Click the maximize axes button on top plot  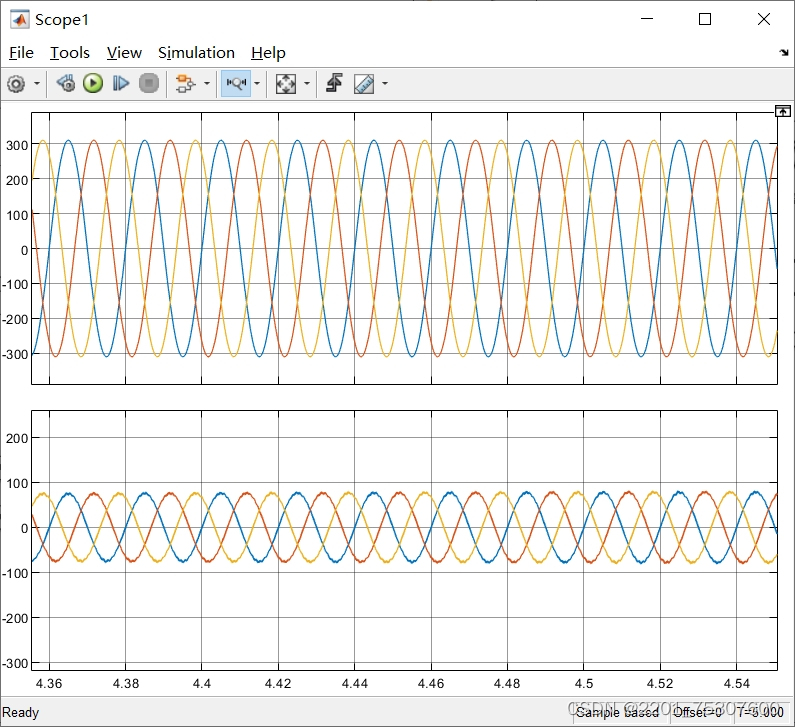783,112
